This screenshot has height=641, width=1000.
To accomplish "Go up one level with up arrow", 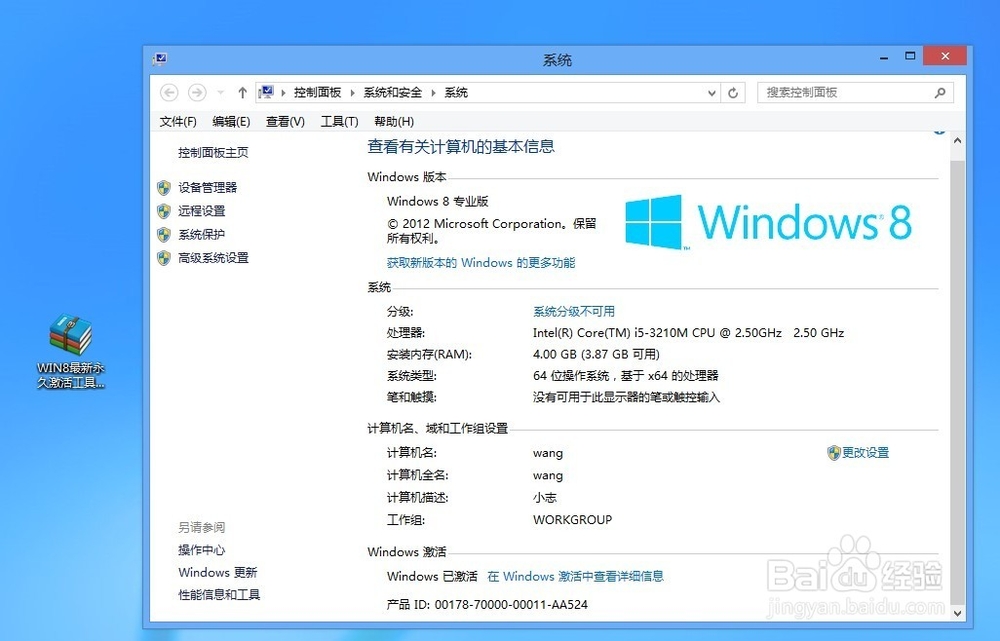I will [242, 92].
